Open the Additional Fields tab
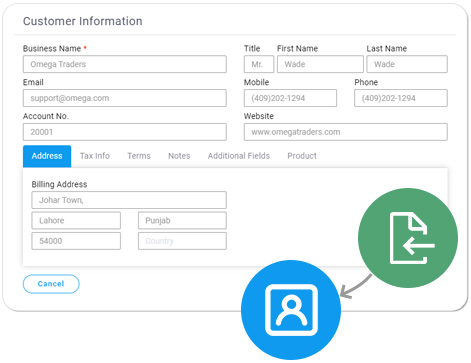 239,156
